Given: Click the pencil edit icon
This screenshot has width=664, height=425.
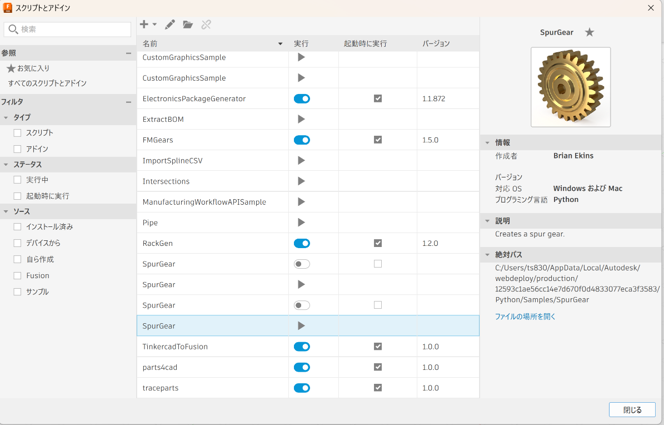Looking at the screenshot, I should [x=170, y=25].
